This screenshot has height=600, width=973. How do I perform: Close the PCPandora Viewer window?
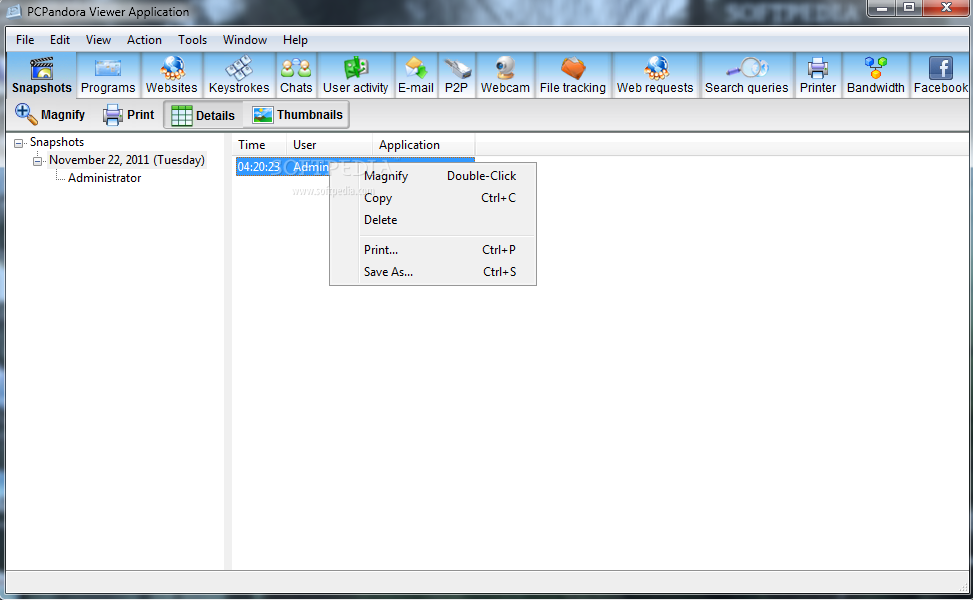pyautogui.click(x=946, y=8)
